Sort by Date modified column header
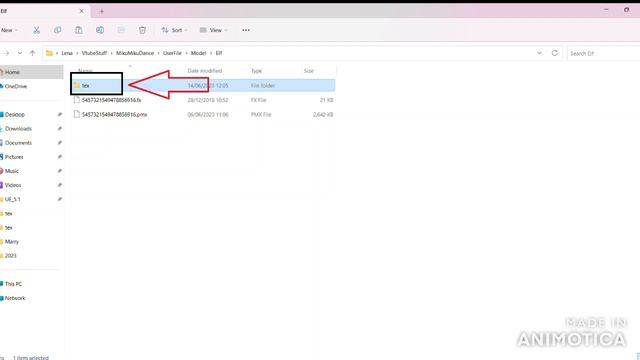 (x=204, y=71)
